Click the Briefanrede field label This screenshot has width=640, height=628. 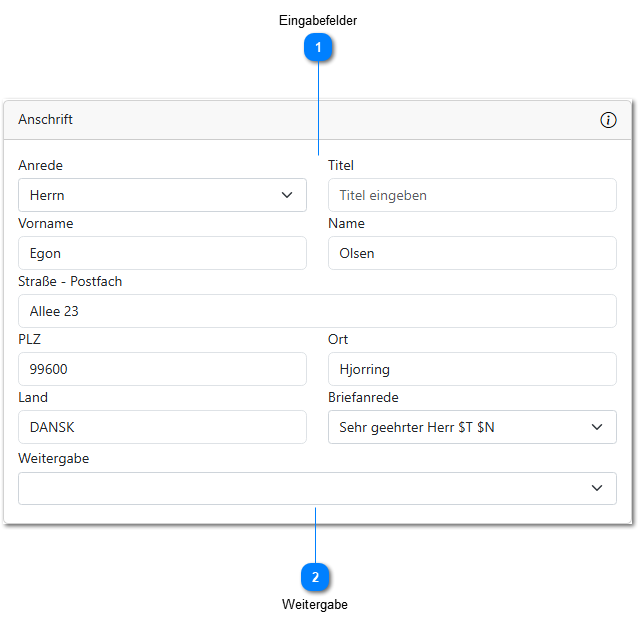363,398
